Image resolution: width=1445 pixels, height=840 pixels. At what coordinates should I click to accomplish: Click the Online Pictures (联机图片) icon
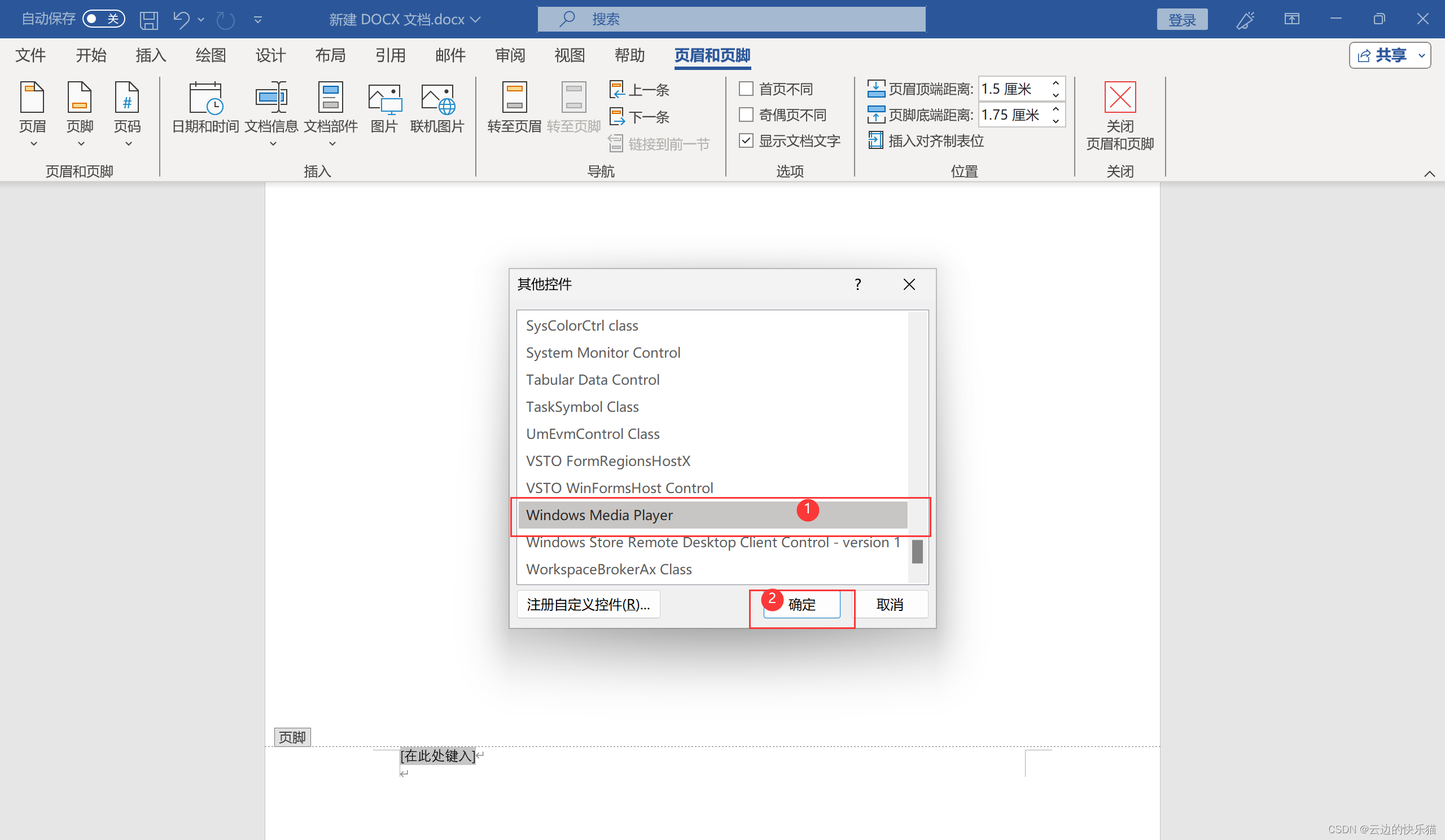(x=437, y=99)
